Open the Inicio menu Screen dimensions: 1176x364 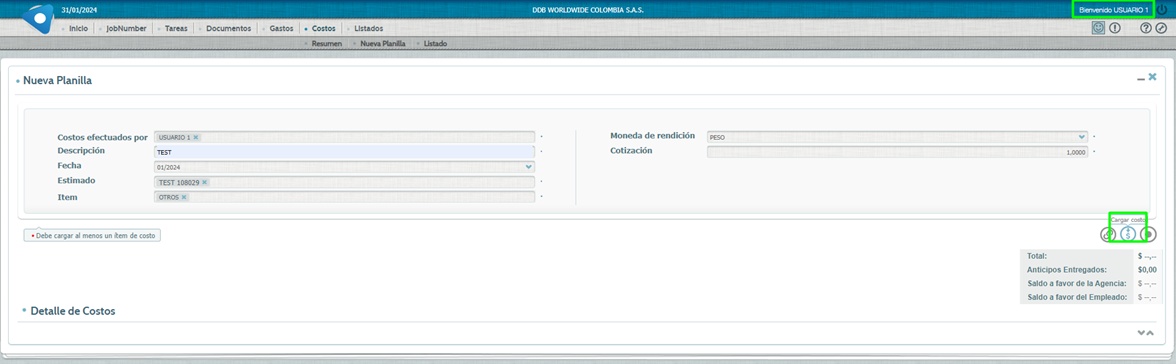pyautogui.click(x=78, y=29)
